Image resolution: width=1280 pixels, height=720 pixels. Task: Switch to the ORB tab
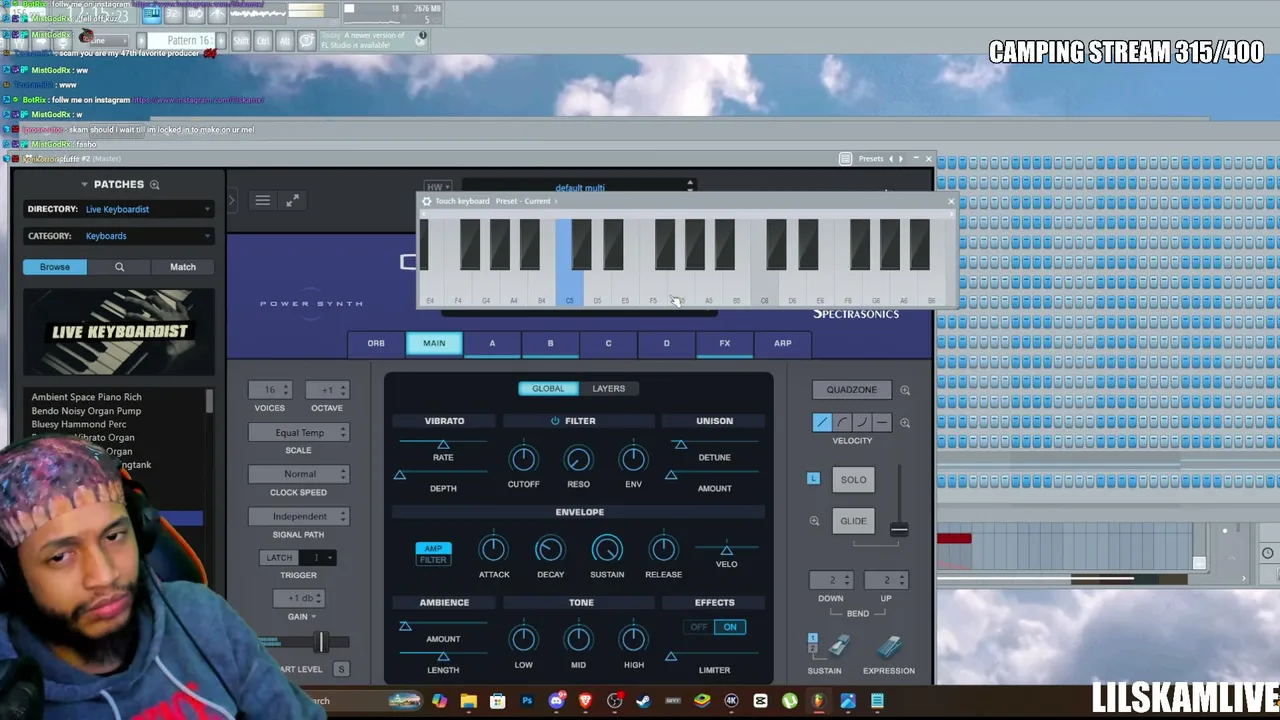376,344
